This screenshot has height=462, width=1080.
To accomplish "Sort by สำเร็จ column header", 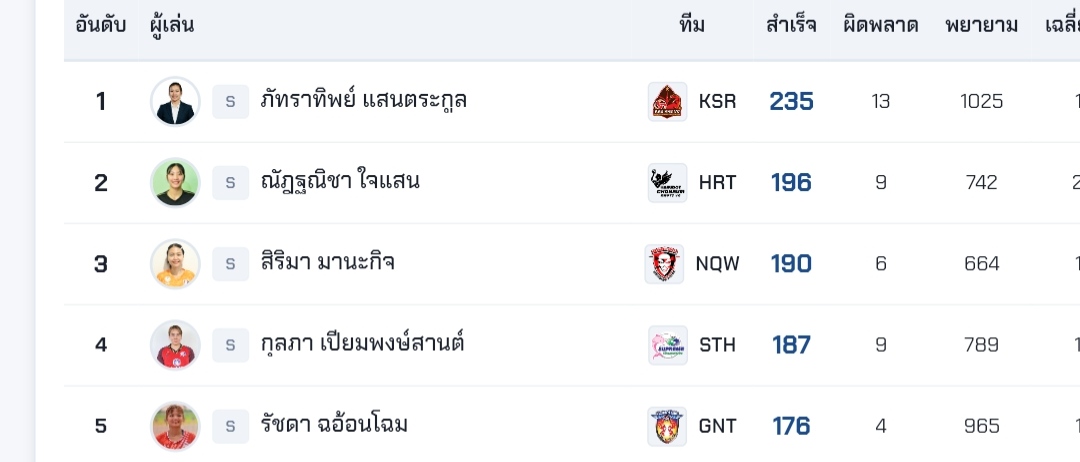I will [791, 25].
